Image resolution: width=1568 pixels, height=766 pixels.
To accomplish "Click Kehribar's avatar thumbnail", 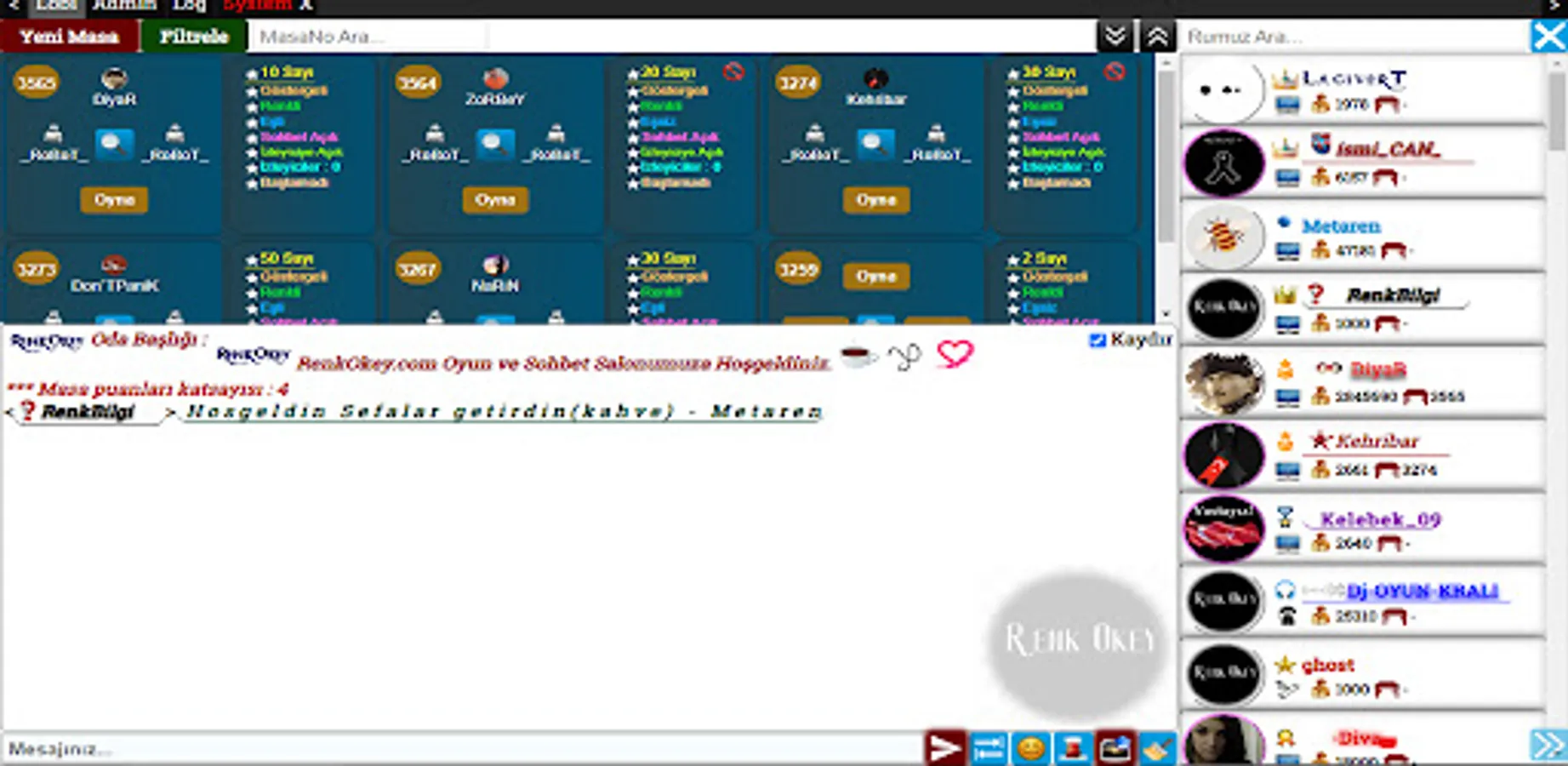I will [1224, 455].
